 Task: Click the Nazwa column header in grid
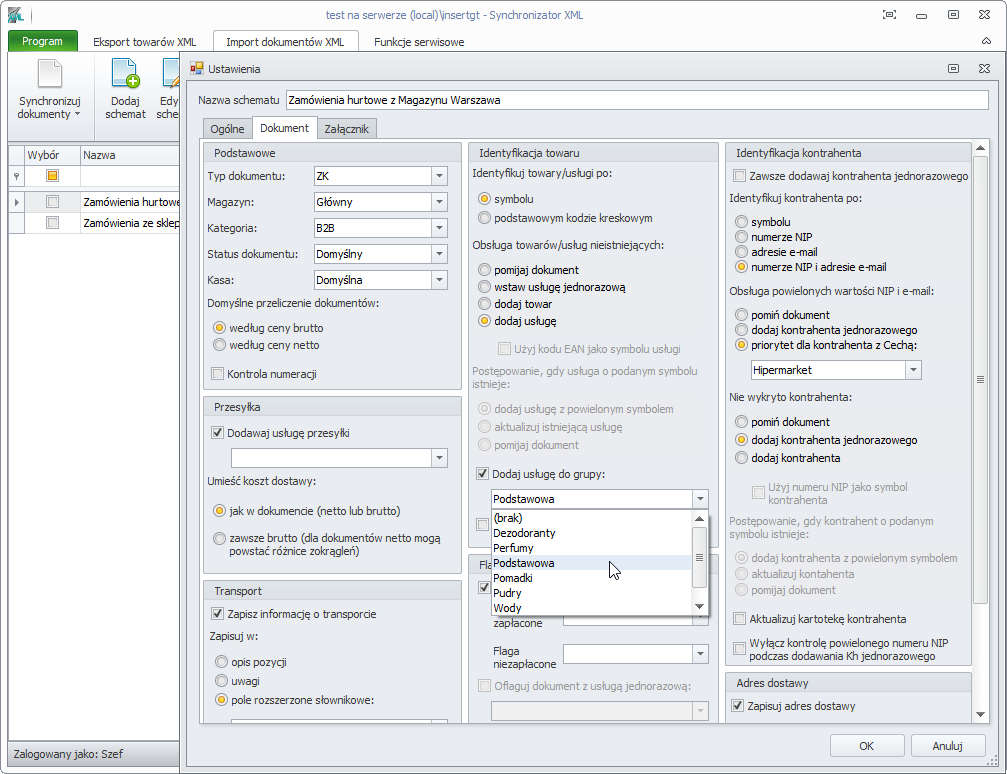tap(130, 155)
